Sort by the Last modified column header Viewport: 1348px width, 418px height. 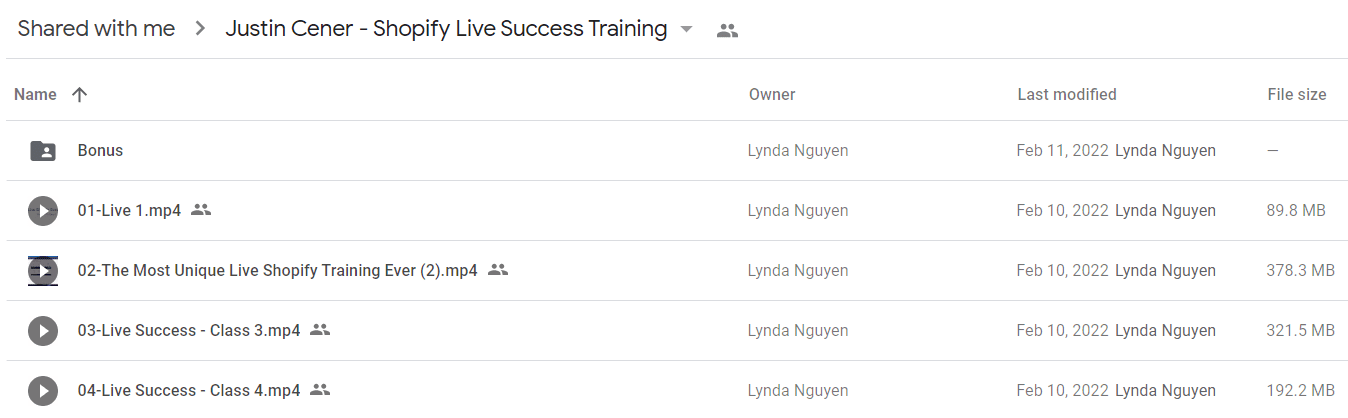1067,95
